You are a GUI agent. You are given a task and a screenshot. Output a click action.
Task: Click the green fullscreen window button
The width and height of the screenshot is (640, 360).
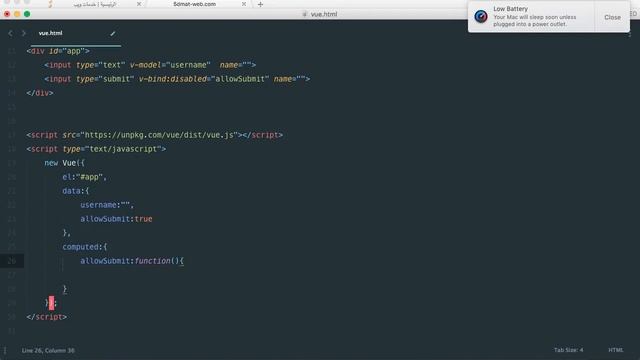point(27,14)
